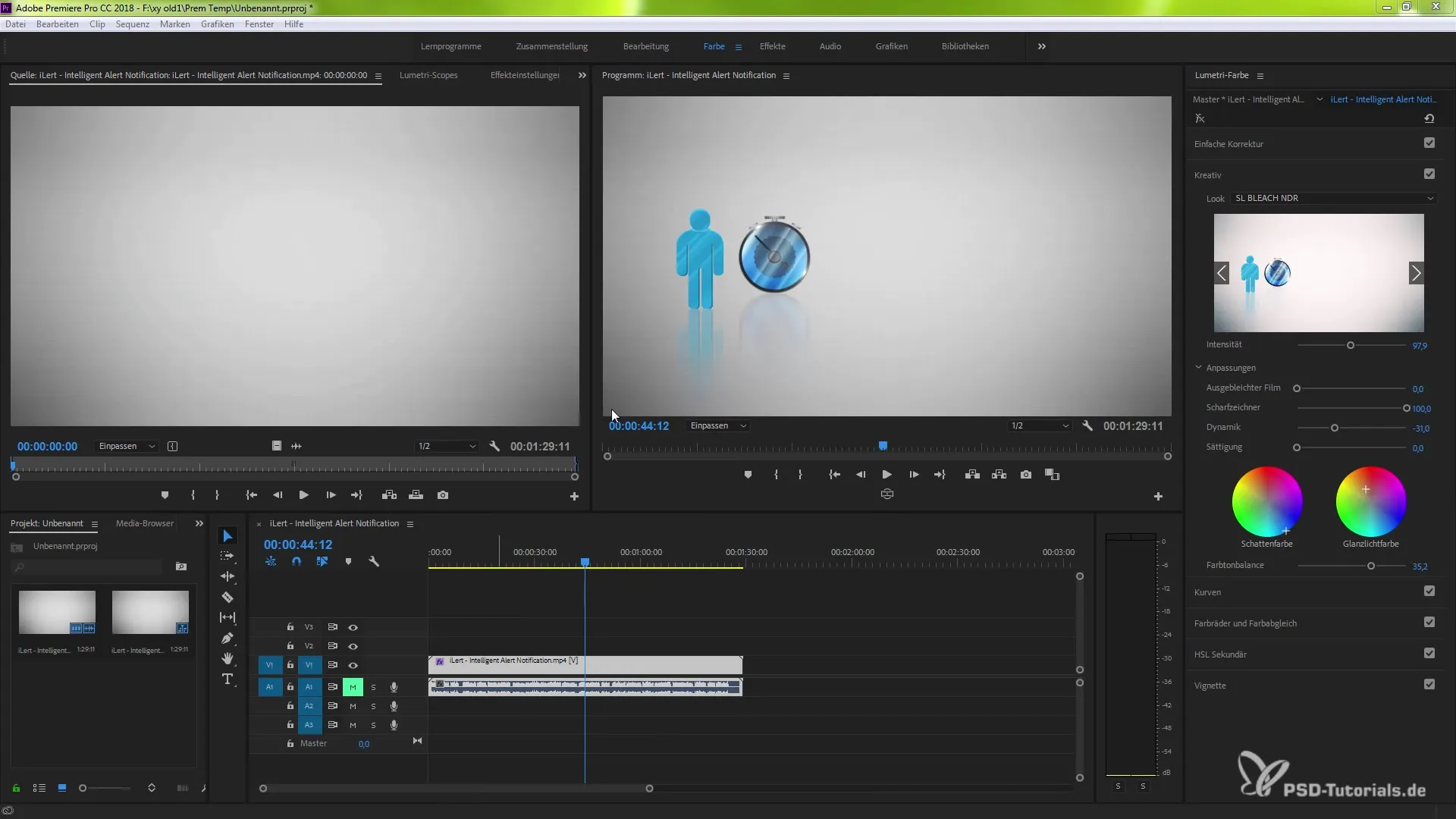1456x819 pixels.
Task: Click Insert button in Source monitor
Action: [389, 495]
